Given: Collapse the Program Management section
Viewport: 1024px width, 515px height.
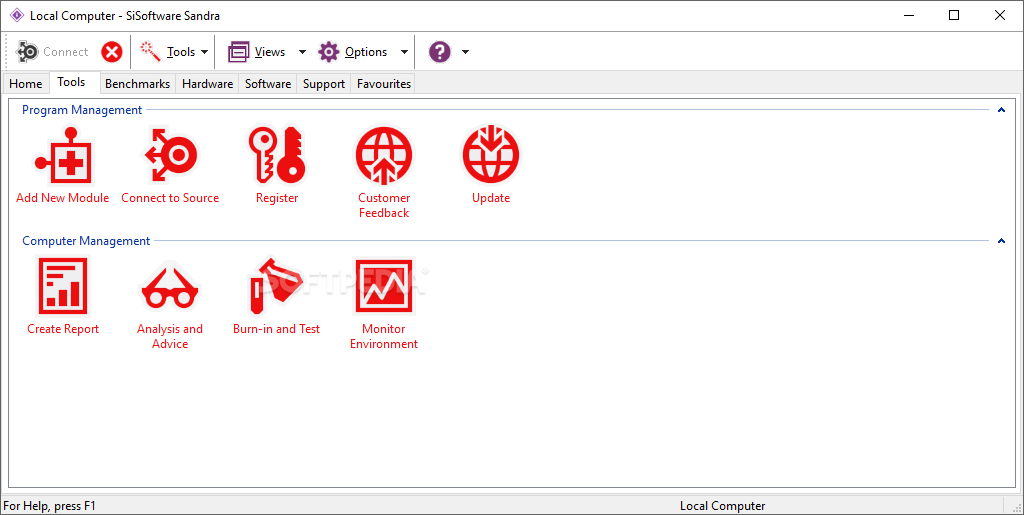Looking at the screenshot, I should (x=1001, y=110).
